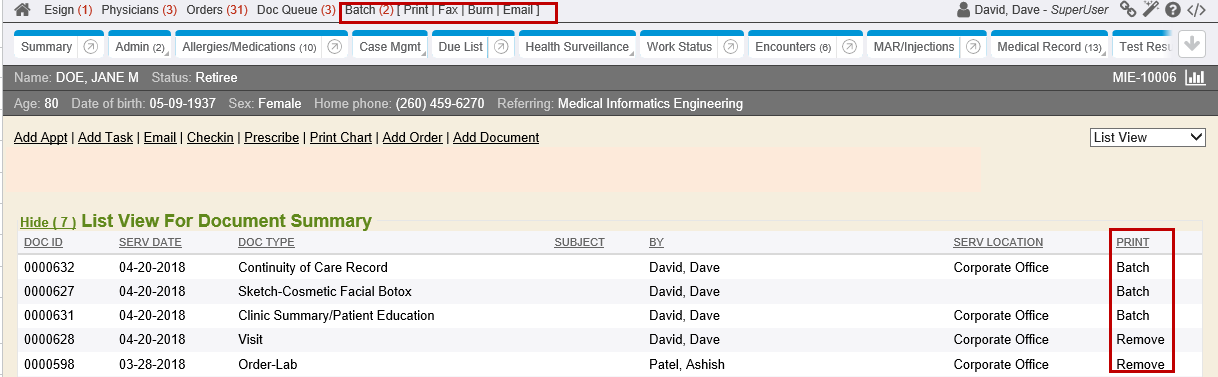Open the Doc Queue
The image size is (1218, 377).
pyautogui.click(x=296, y=10)
